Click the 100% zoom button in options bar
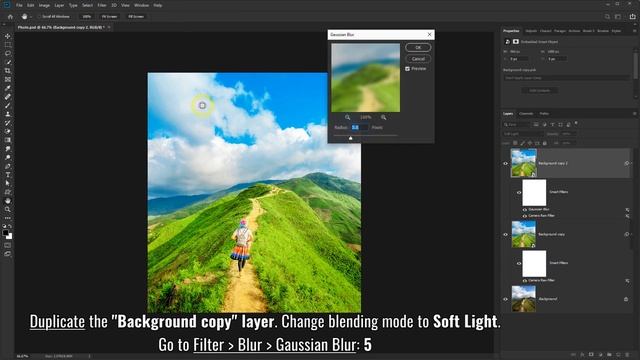The height and width of the screenshot is (360, 640). pyautogui.click(x=87, y=17)
